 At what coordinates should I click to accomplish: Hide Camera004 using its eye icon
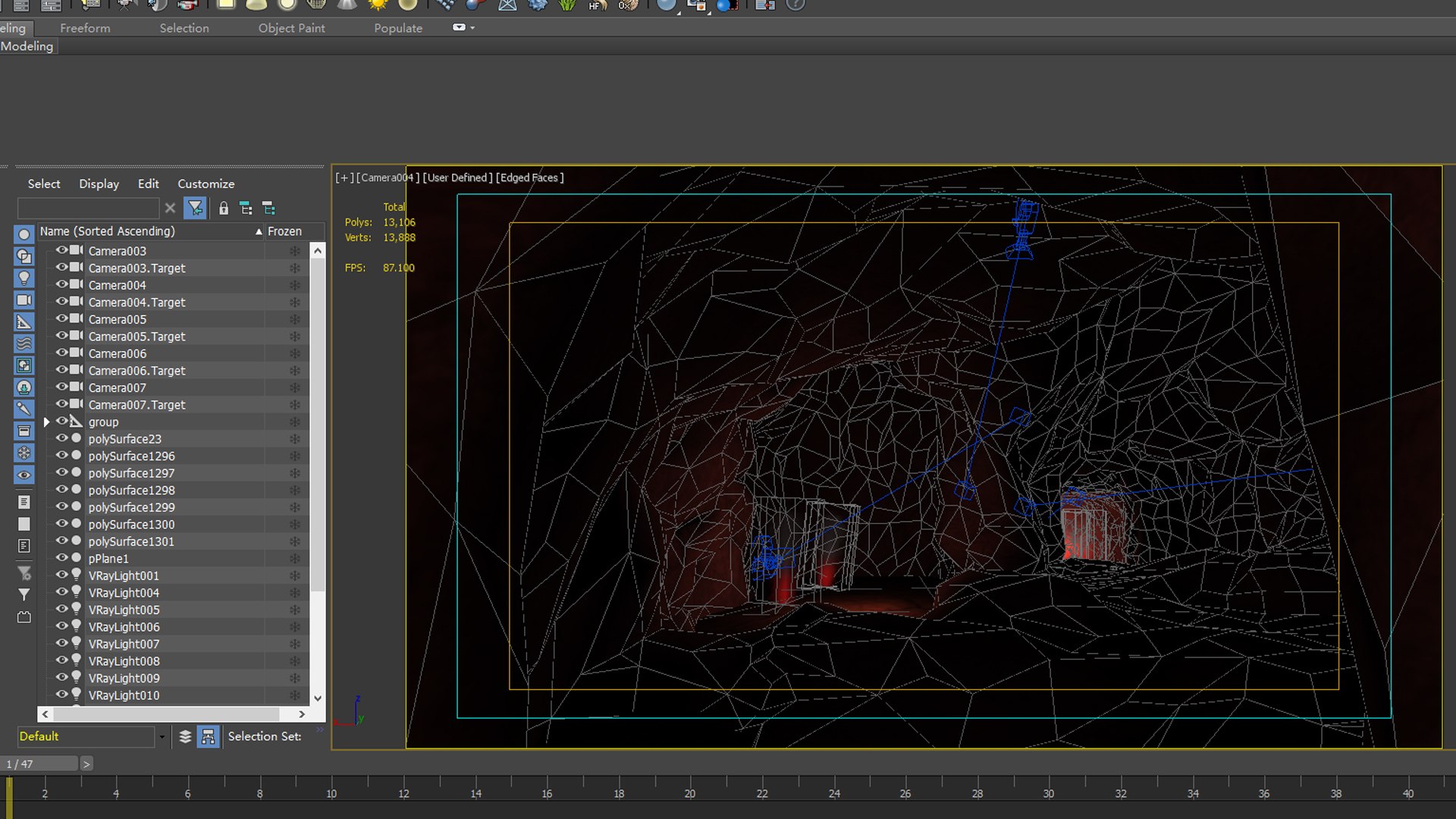(62, 284)
